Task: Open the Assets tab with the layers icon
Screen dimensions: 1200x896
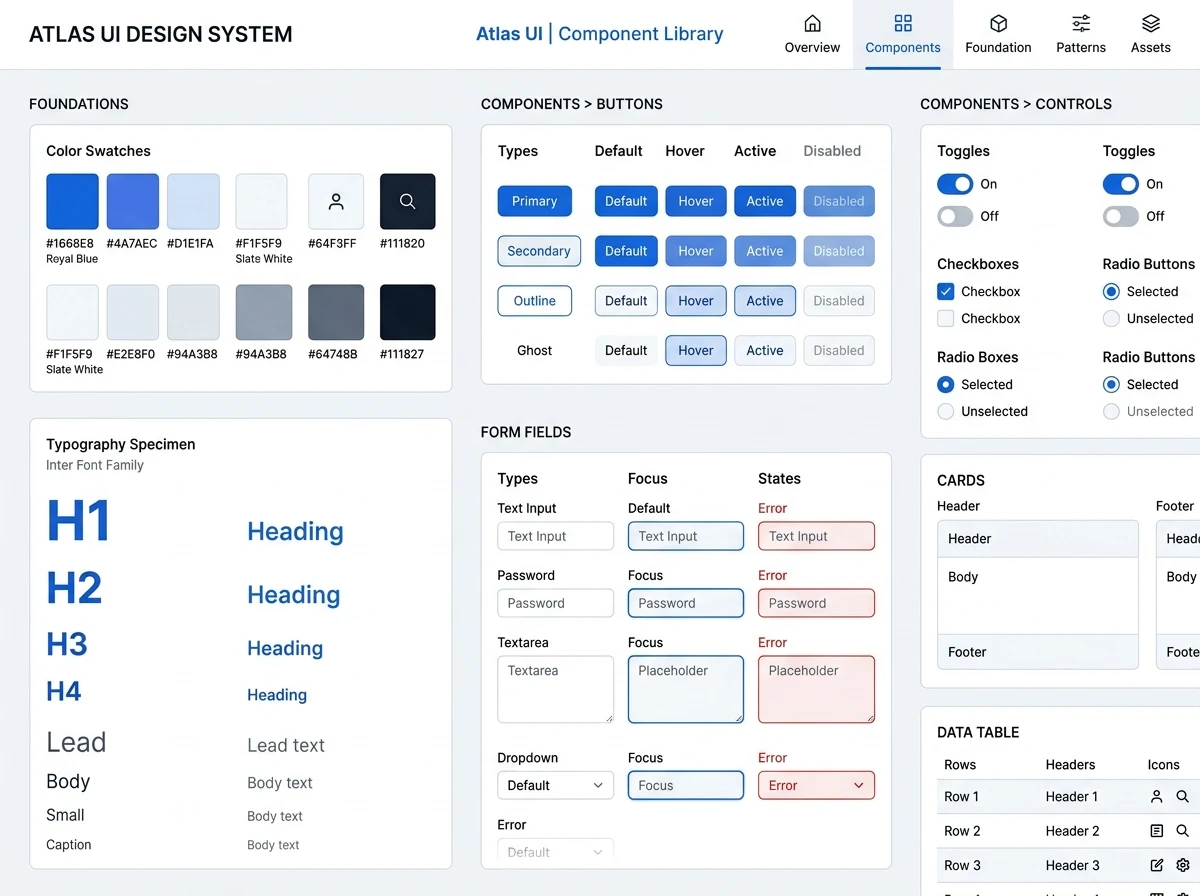Action: pyautogui.click(x=1151, y=34)
